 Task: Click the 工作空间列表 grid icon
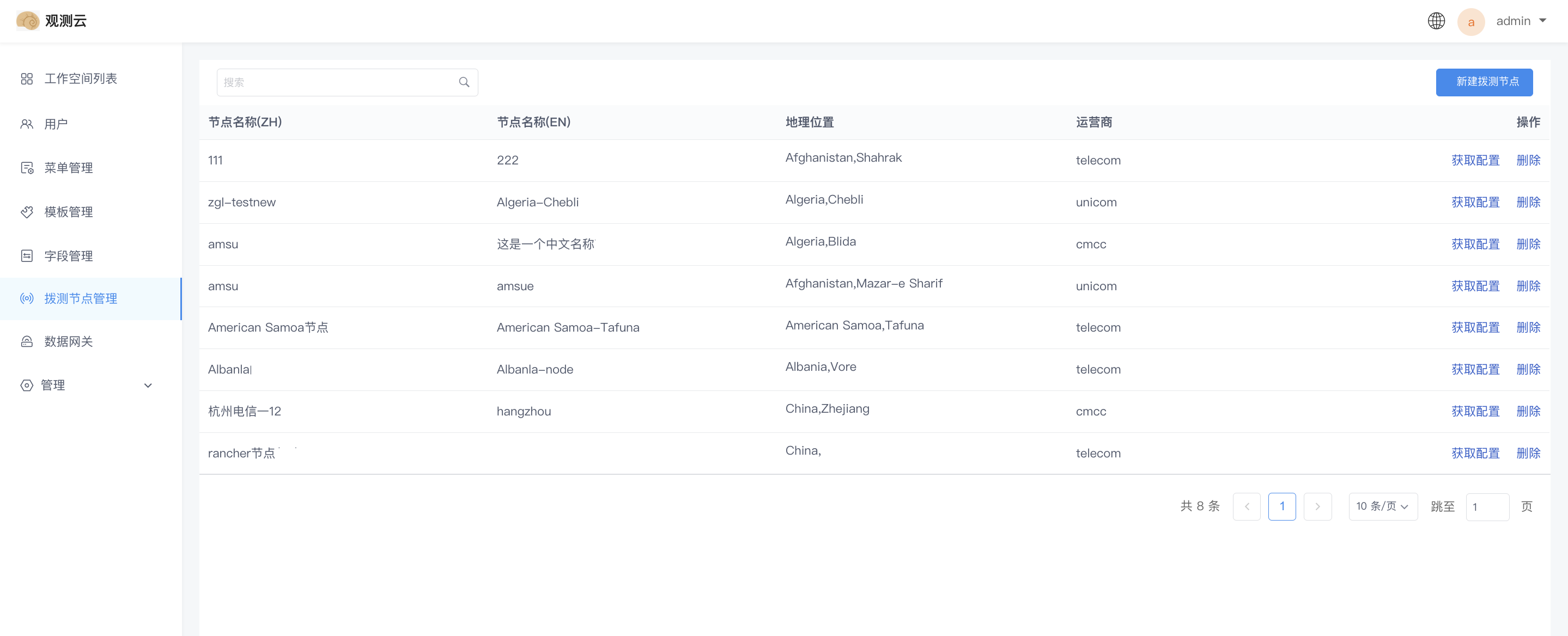pos(27,78)
